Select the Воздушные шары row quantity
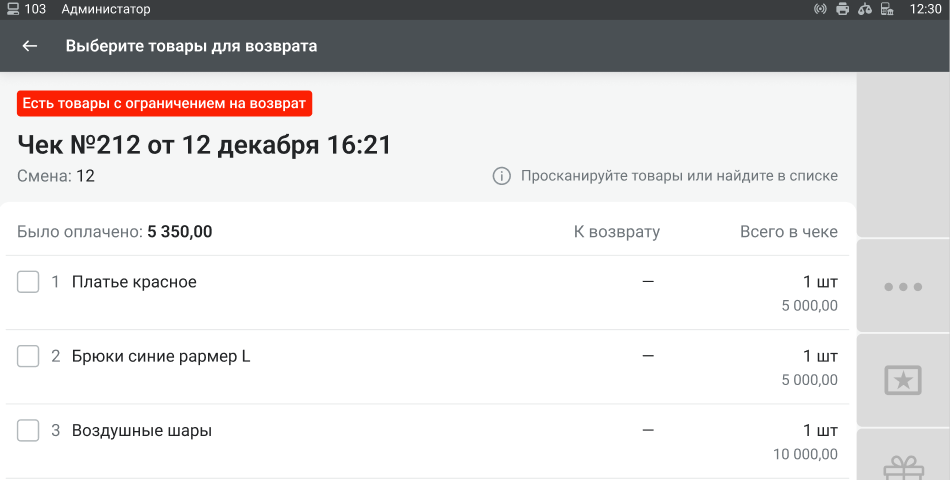 click(820, 431)
